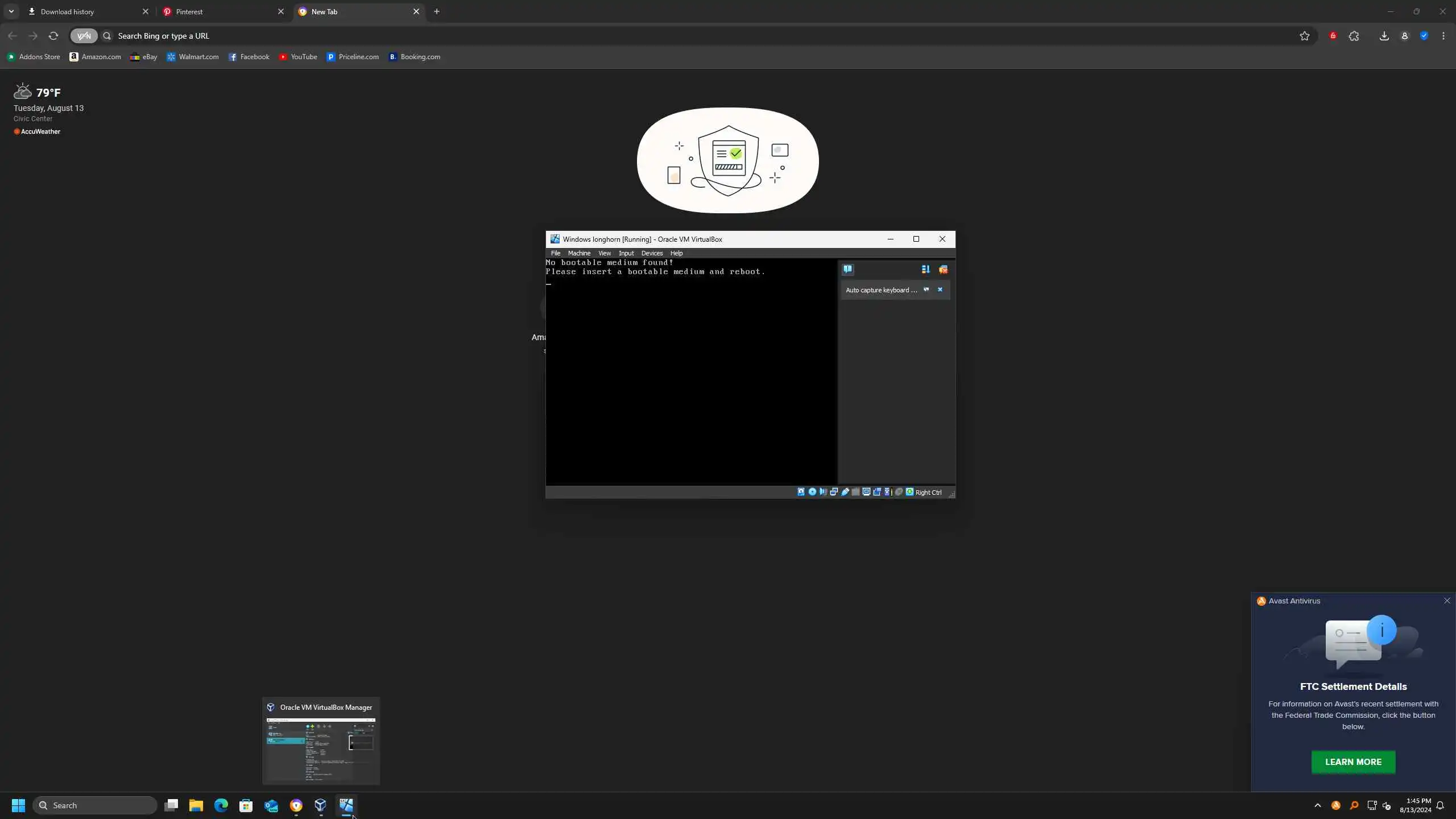Click the hard disk activity status icon

pyautogui.click(x=801, y=492)
